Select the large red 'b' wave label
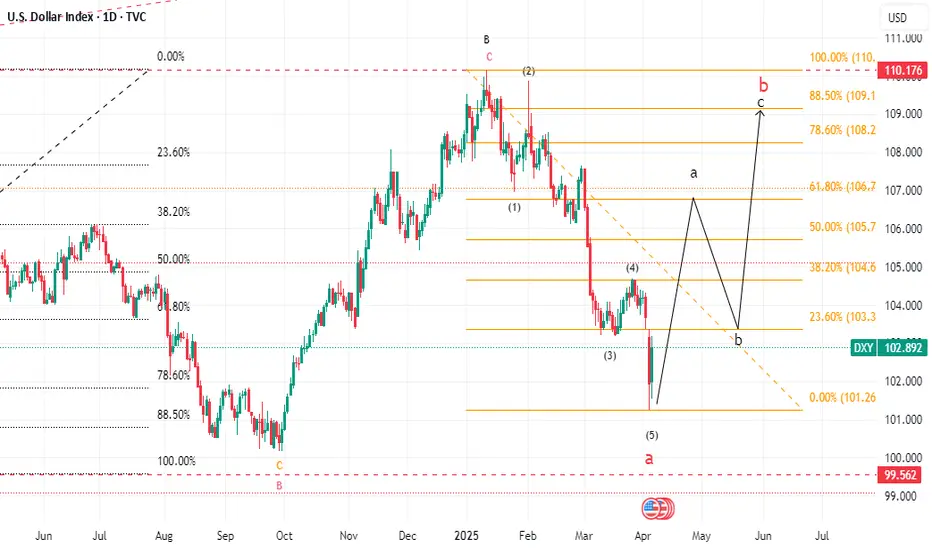The height and width of the screenshot is (550, 932). pos(764,84)
